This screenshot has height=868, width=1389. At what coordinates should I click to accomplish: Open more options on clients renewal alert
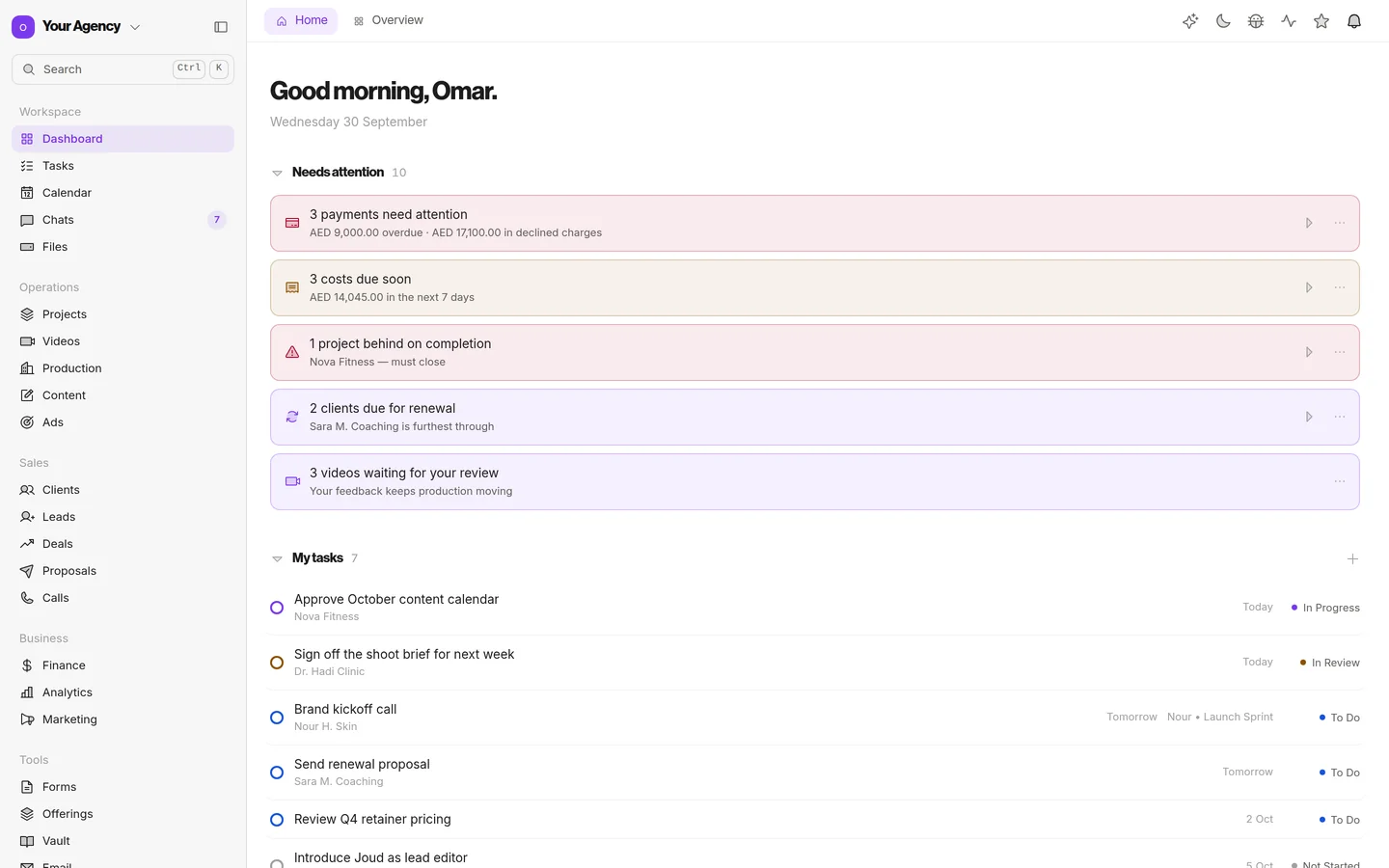point(1340,418)
